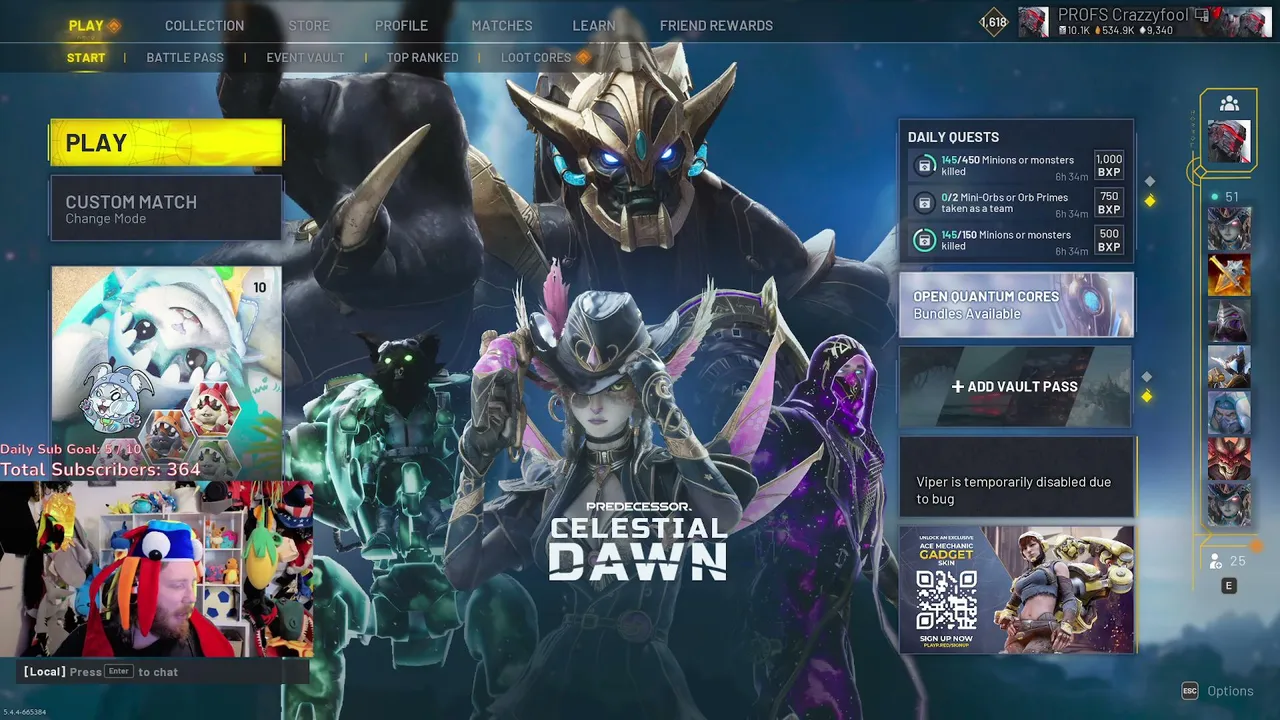Select the blue hooded friend avatar
The height and width of the screenshot is (720, 1280).
click(1229, 413)
